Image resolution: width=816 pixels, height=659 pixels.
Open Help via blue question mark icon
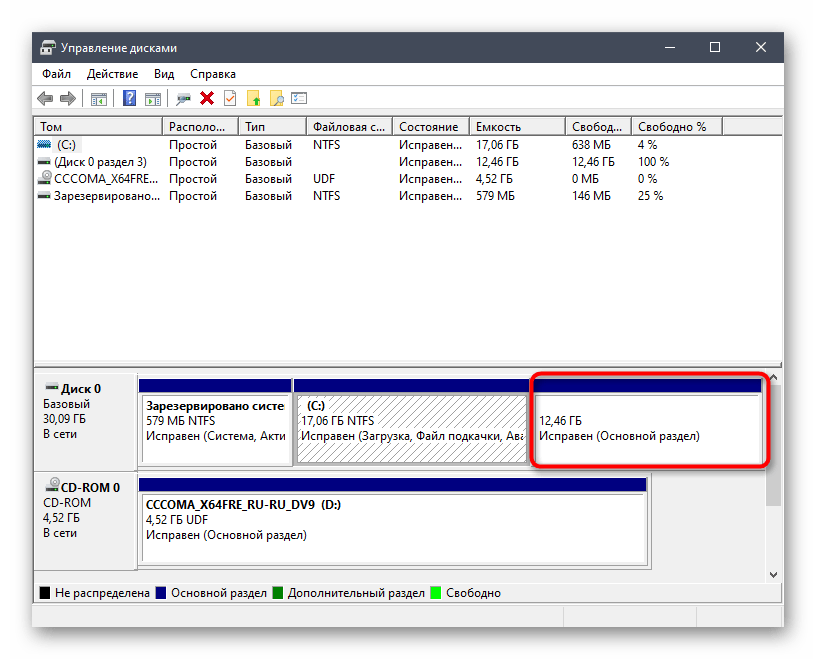pos(130,98)
